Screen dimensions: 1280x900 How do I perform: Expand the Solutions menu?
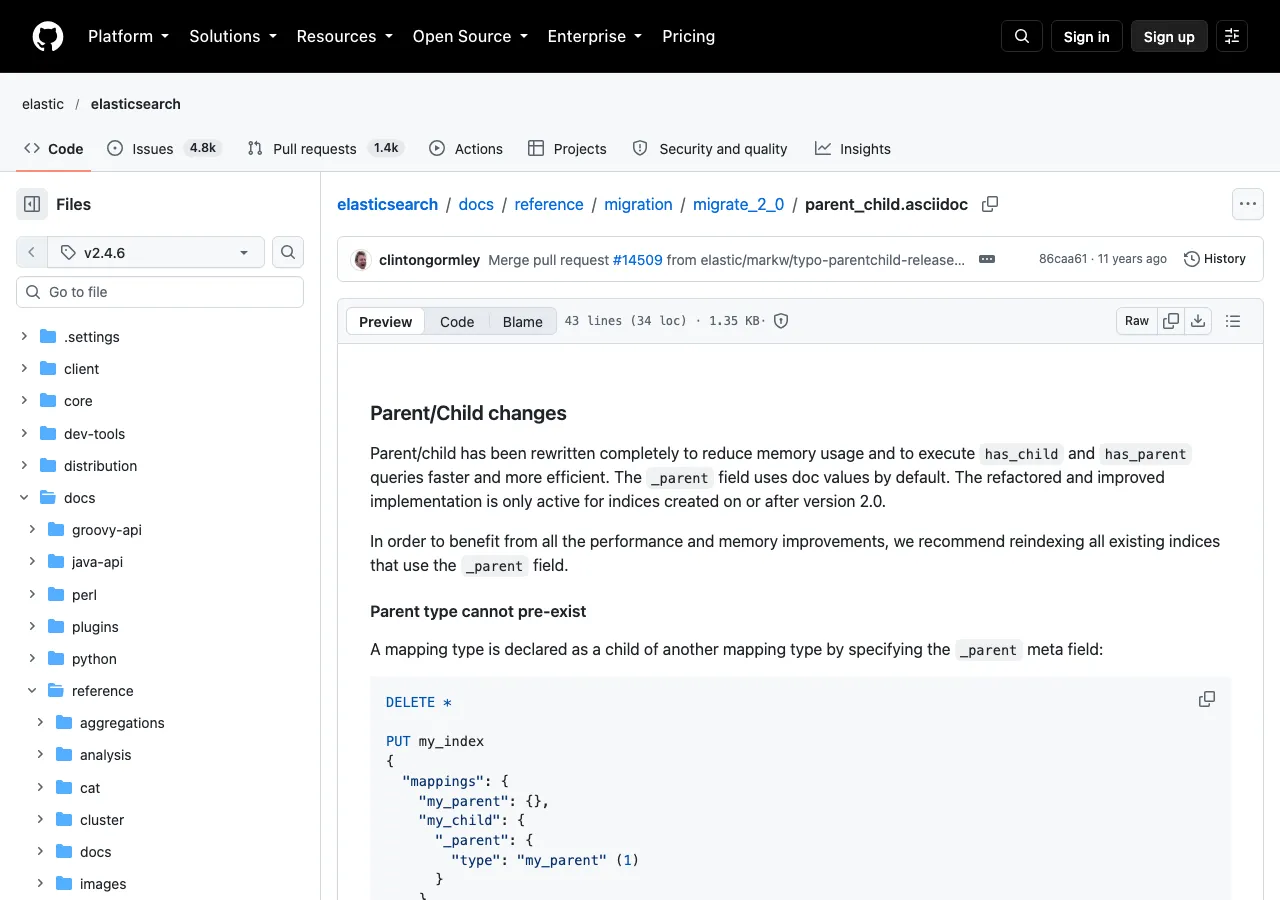[233, 36]
